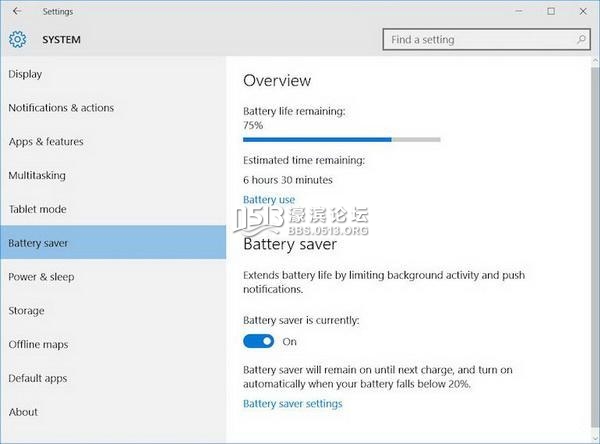Open the Multitasking section
The width and height of the screenshot is (600, 444).
[37, 176]
